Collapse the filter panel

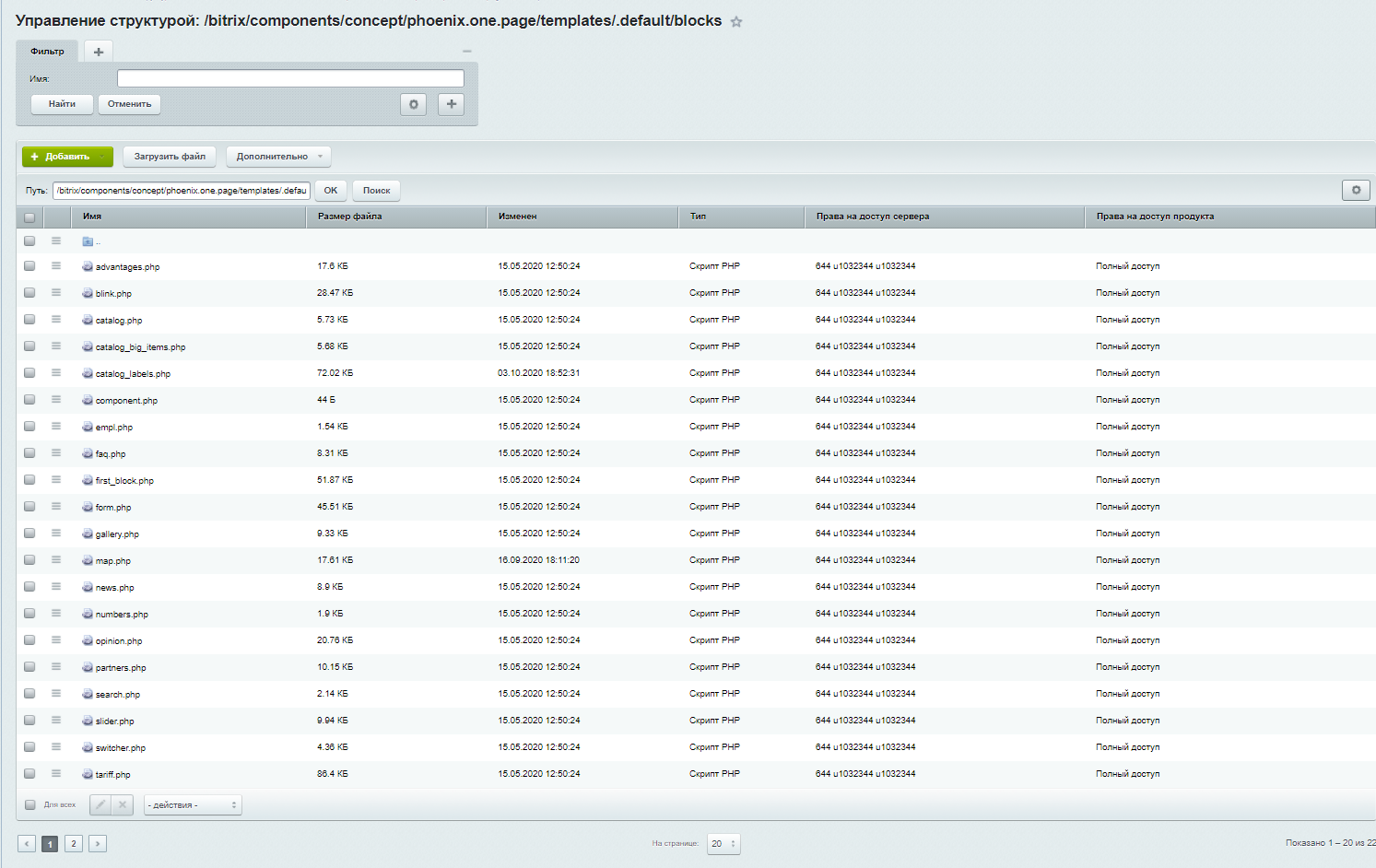467,51
